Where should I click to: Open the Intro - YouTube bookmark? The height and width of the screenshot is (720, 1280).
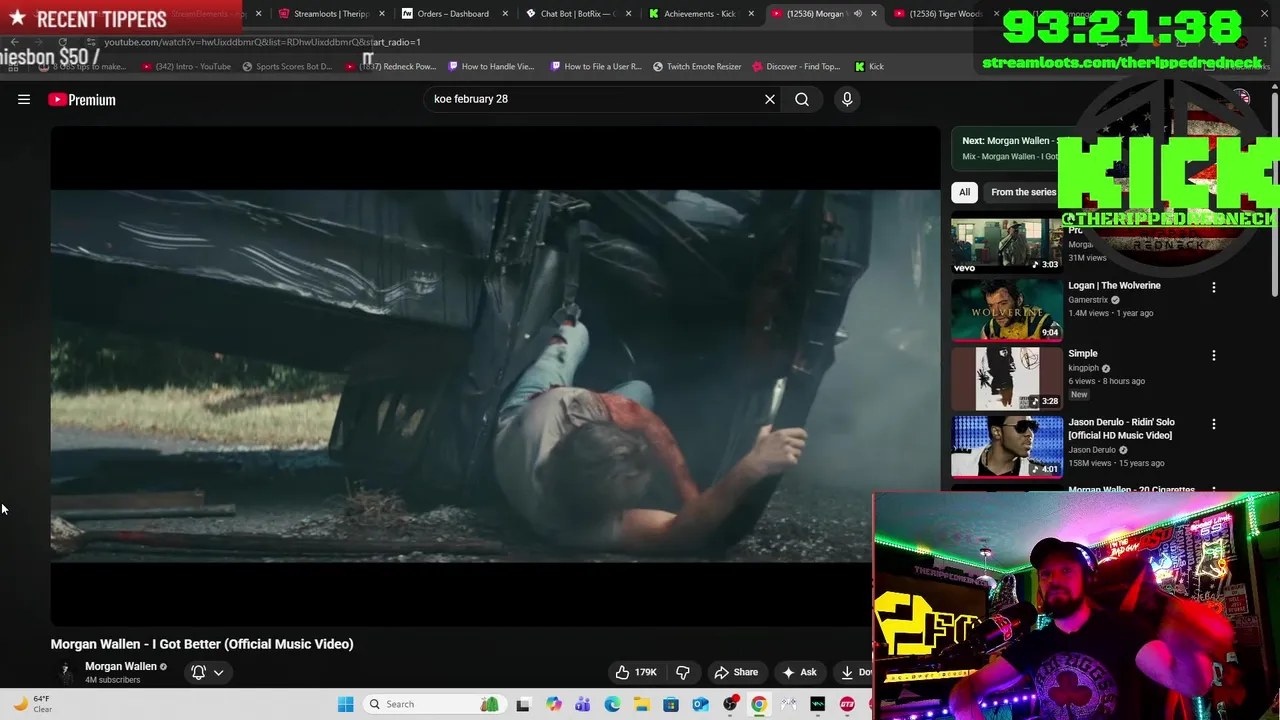(186, 66)
